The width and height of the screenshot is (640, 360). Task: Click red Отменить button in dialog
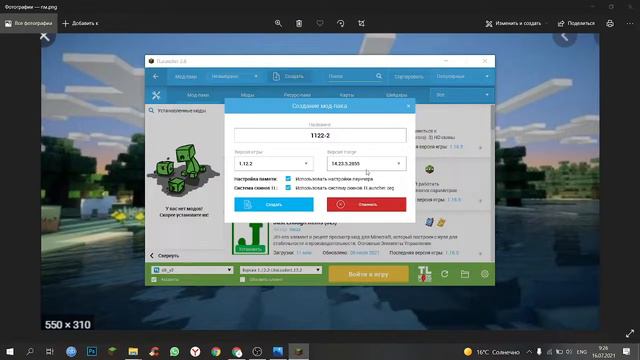[367, 204]
